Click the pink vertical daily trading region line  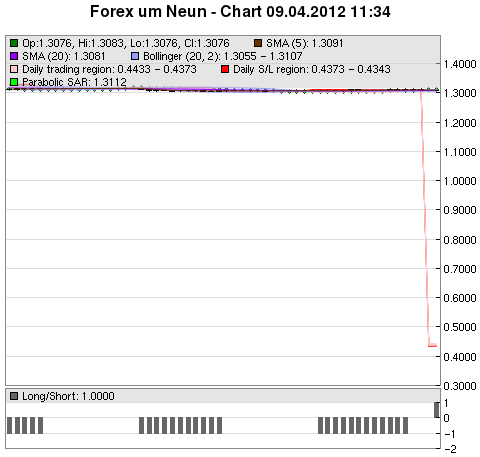point(424,217)
